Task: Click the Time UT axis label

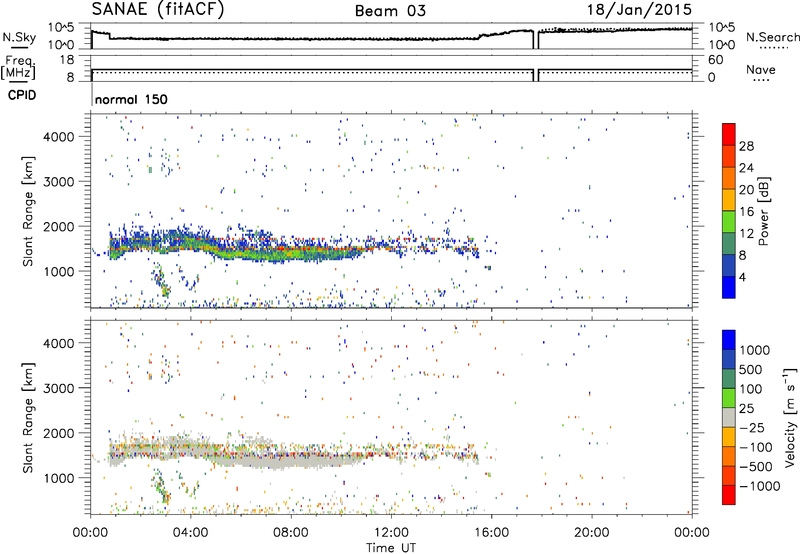Action: (x=391, y=548)
